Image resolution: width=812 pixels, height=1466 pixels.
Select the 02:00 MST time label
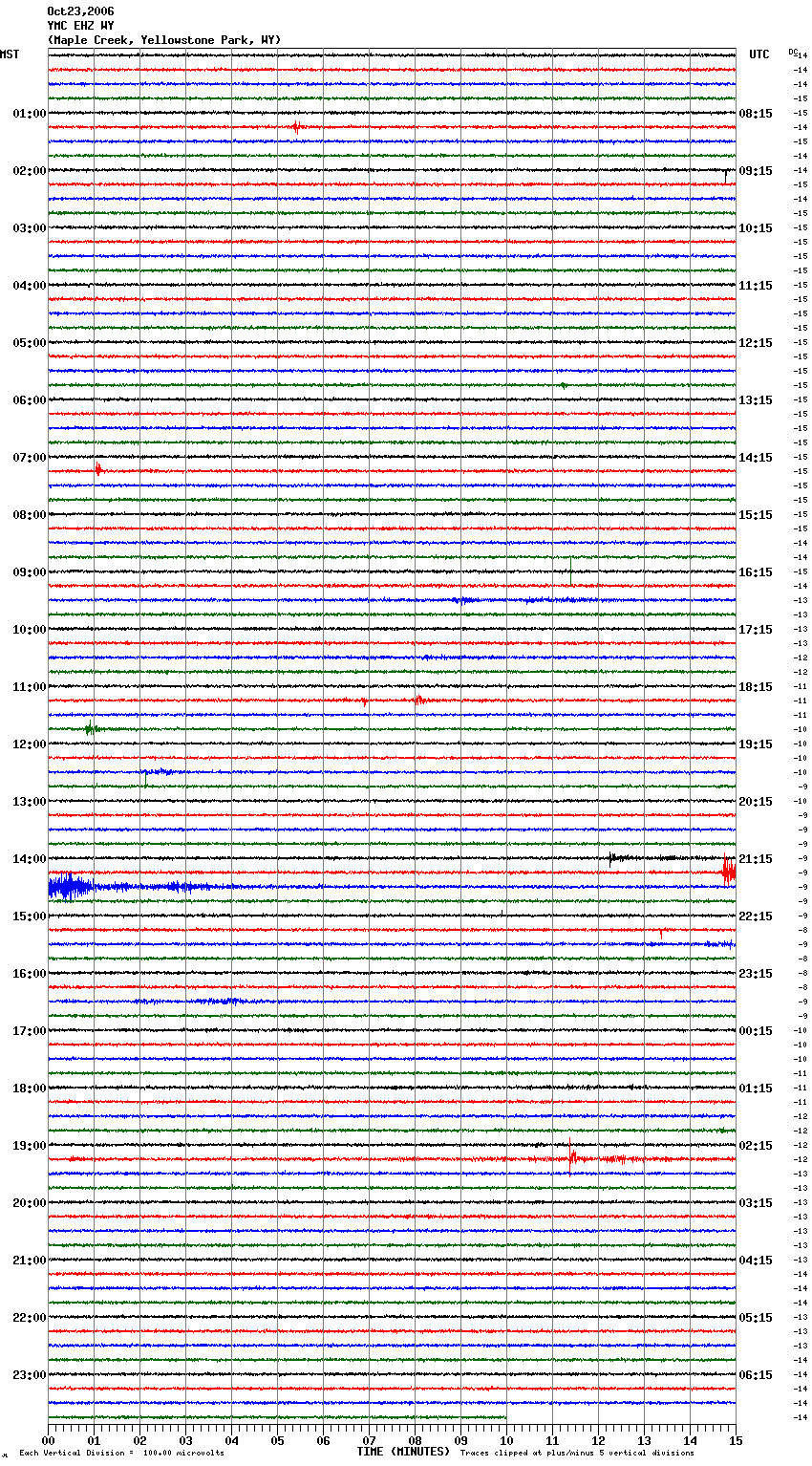coord(30,171)
